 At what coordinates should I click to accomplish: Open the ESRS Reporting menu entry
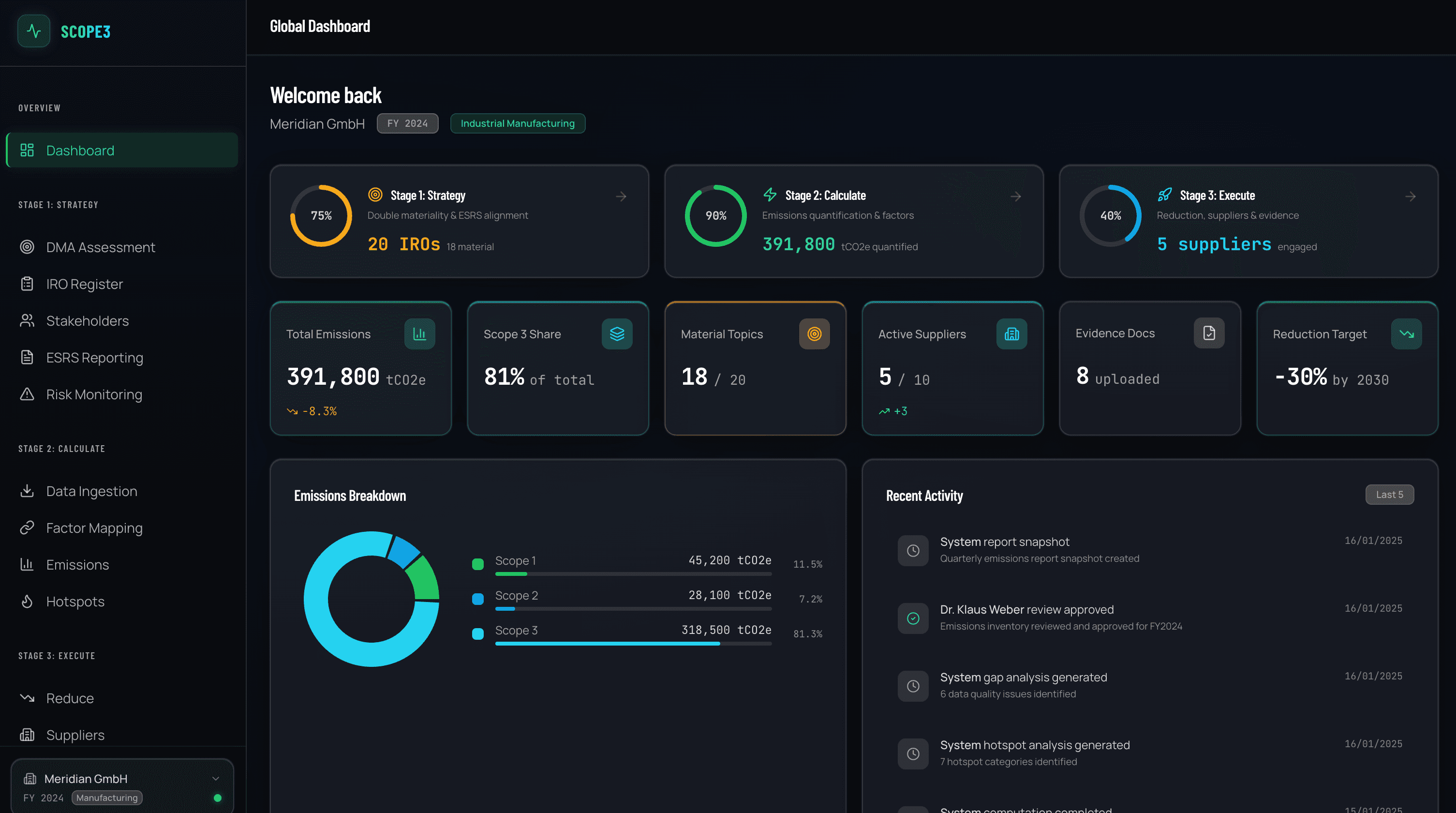94,357
